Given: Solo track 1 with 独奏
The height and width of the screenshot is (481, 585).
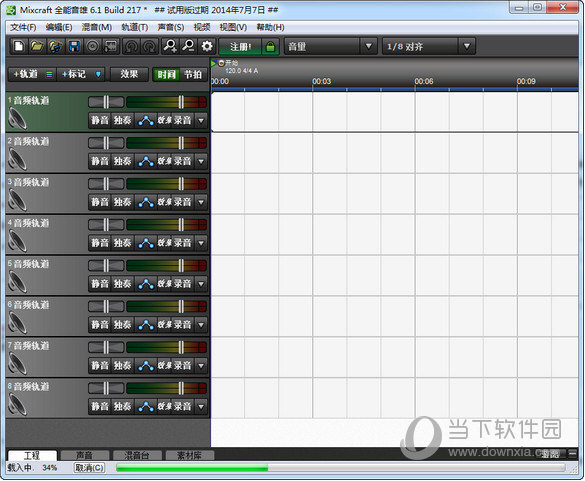Looking at the screenshot, I should point(122,120).
